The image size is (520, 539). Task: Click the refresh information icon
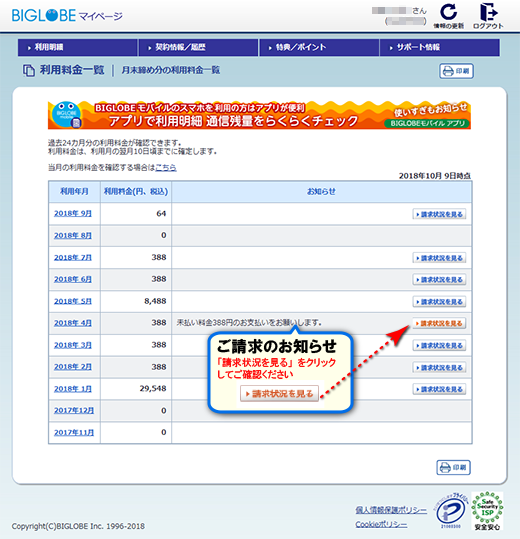click(x=448, y=12)
